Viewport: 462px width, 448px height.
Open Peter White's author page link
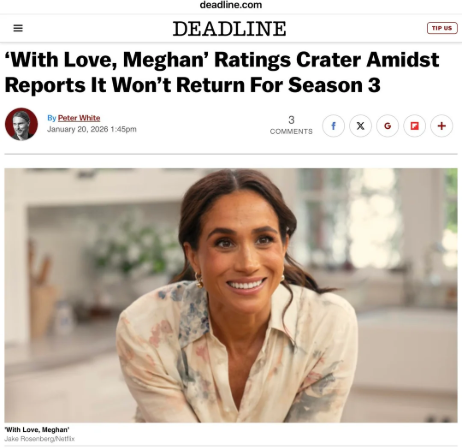click(x=79, y=118)
